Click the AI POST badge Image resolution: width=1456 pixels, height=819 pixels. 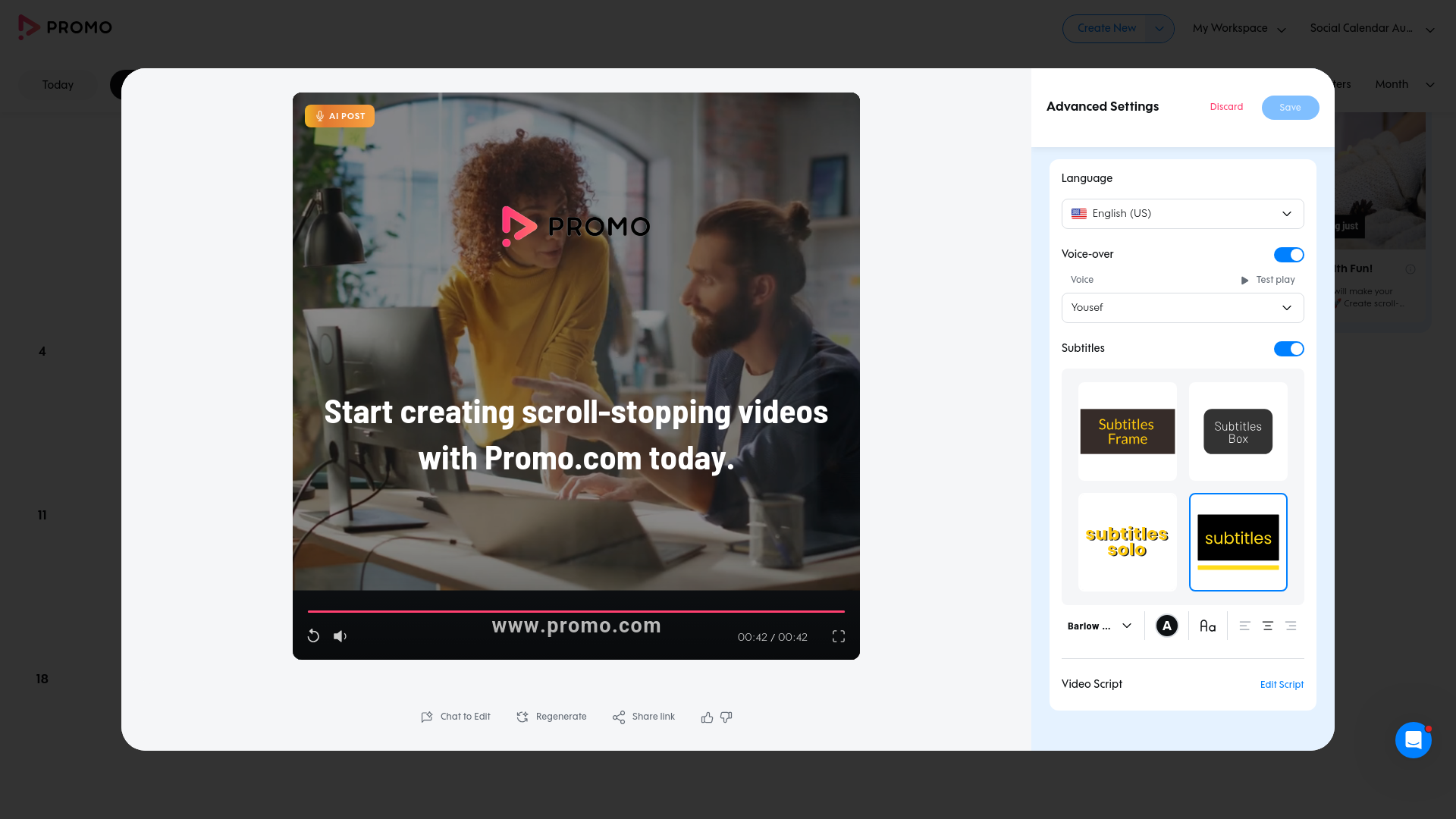(x=340, y=116)
